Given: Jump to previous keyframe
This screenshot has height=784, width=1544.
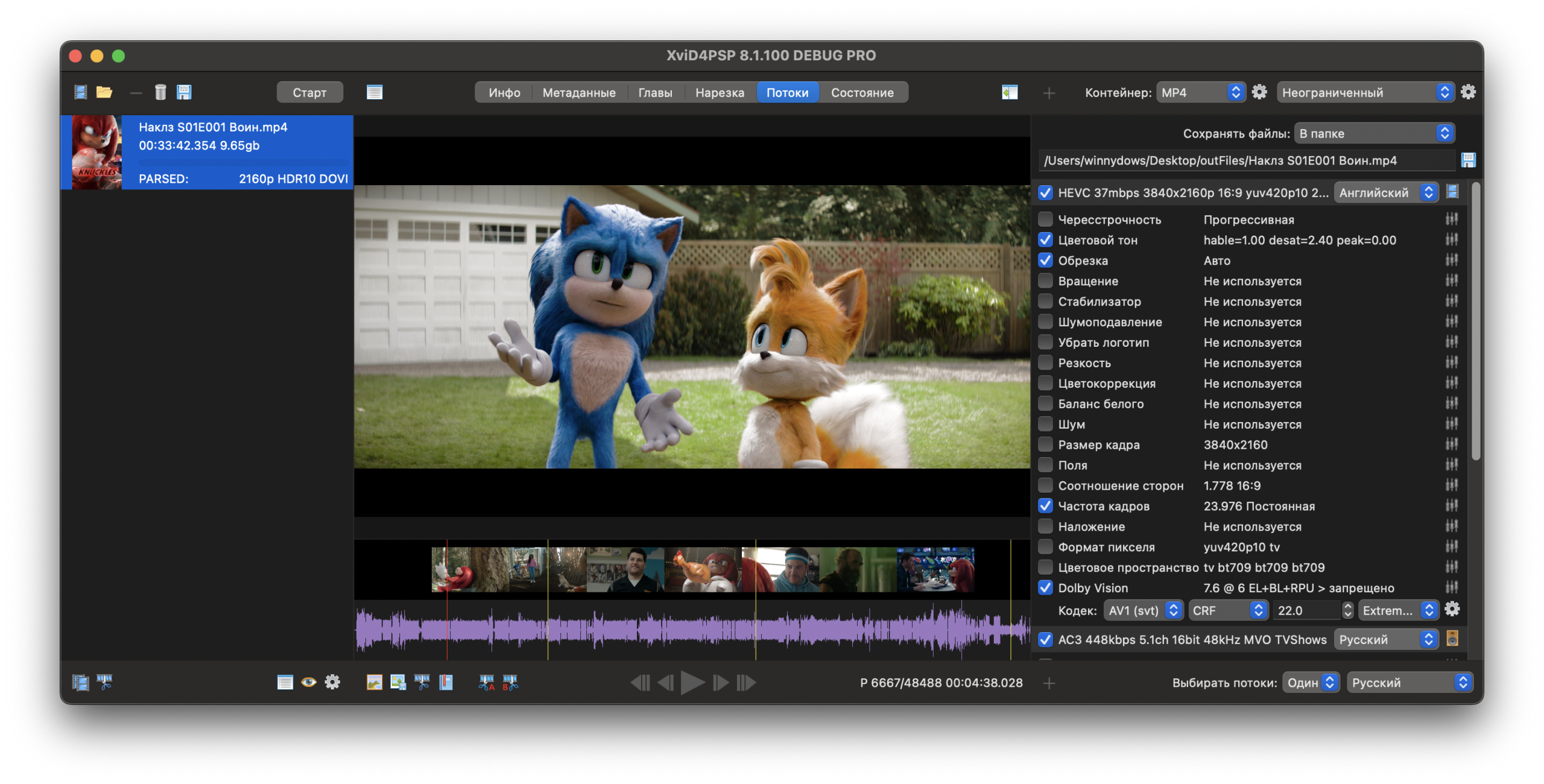Looking at the screenshot, I should [640, 682].
